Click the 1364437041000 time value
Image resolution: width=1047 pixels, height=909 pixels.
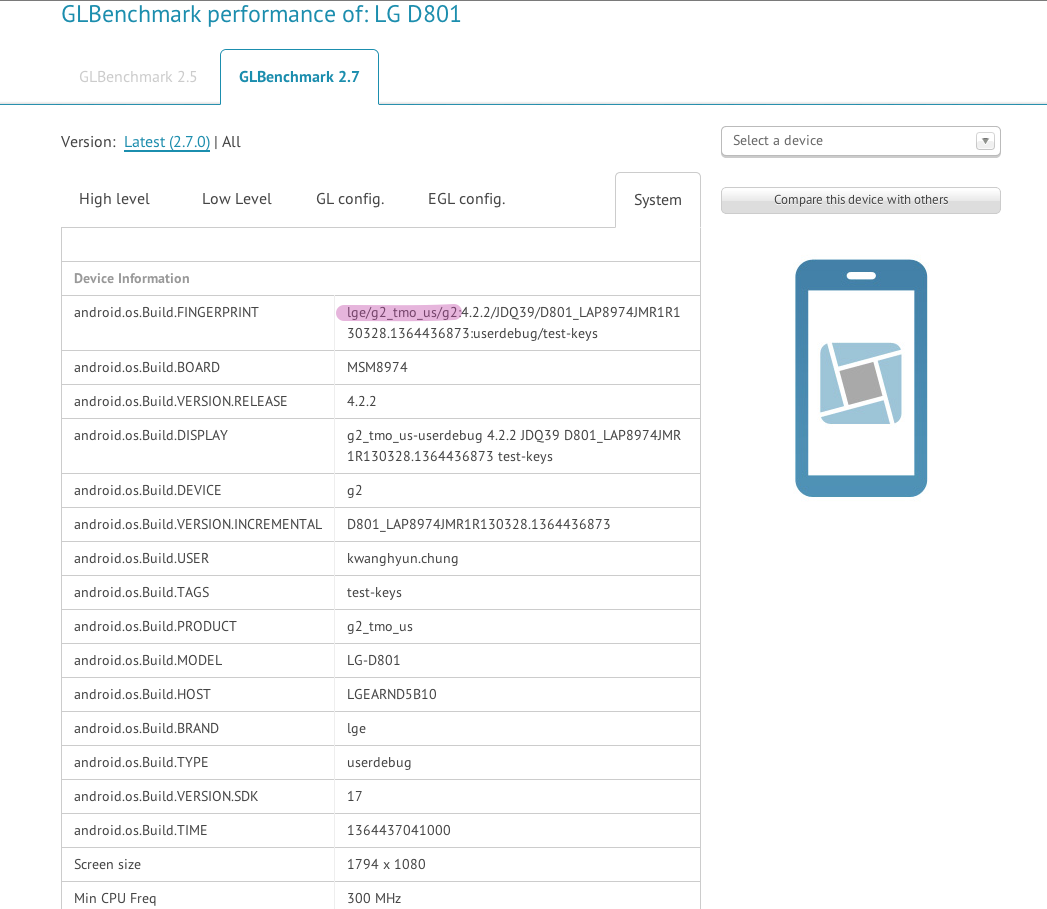click(x=399, y=831)
